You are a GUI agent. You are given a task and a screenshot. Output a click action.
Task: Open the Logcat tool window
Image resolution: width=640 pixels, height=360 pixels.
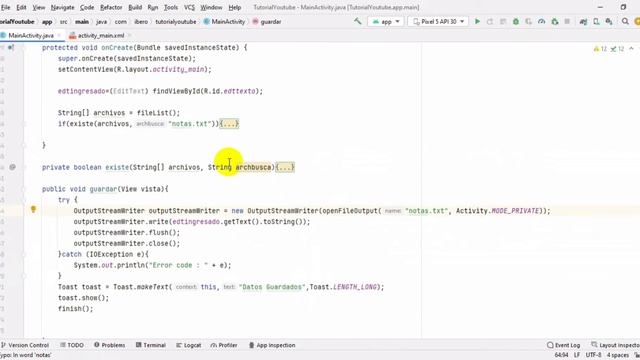(189, 345)
